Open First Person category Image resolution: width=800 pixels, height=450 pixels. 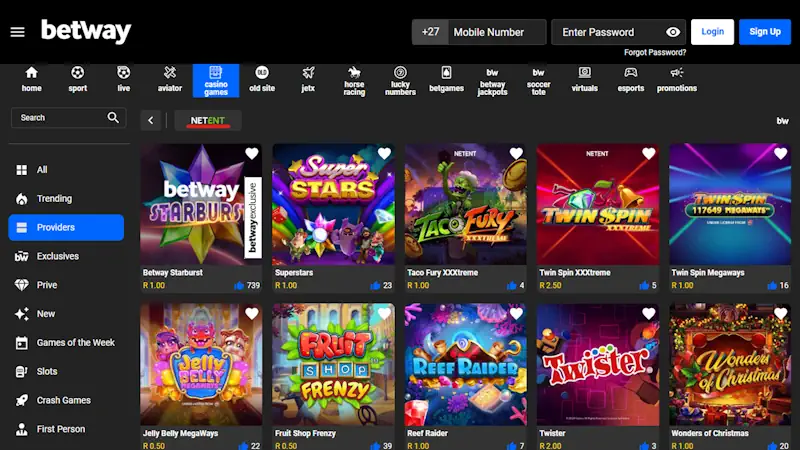coord(66,429)
